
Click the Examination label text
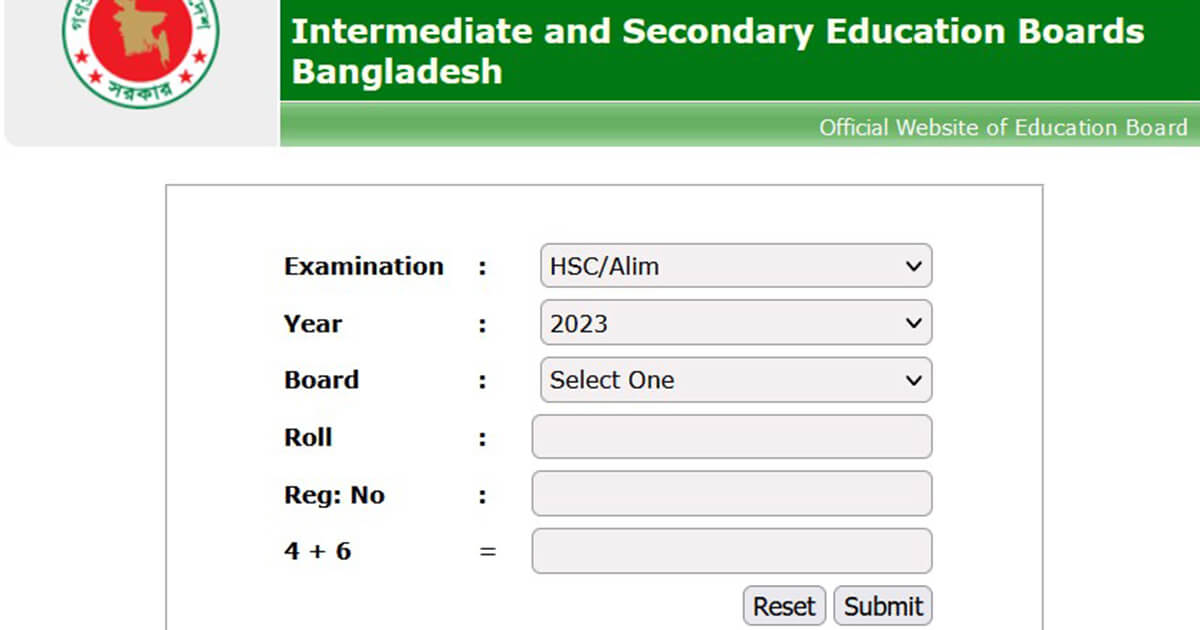click(363, 266)
